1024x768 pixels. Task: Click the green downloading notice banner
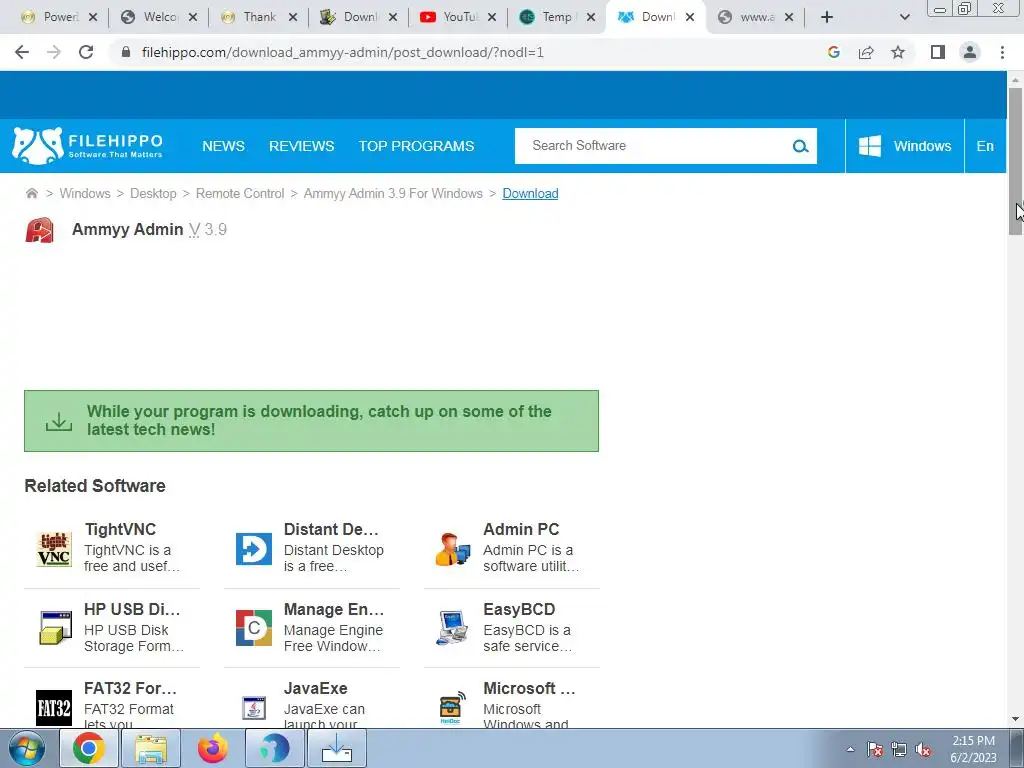(x=312, y=421)
